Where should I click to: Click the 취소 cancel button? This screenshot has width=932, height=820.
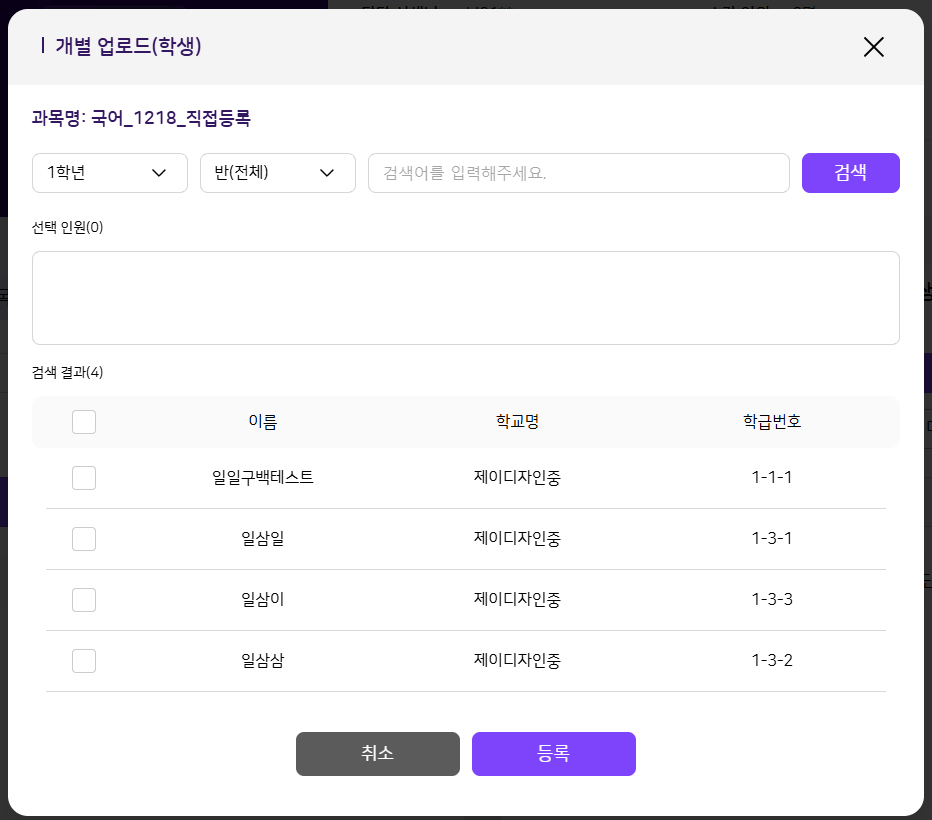(377, 754)
